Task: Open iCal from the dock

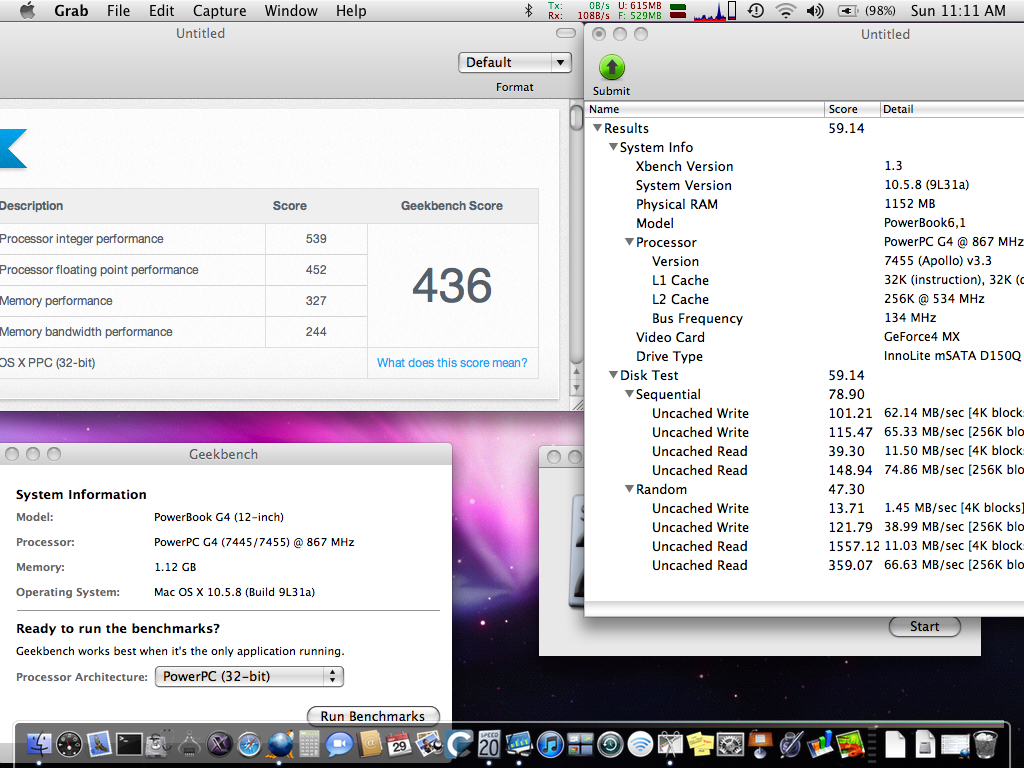Action: (x=399, y=744)
